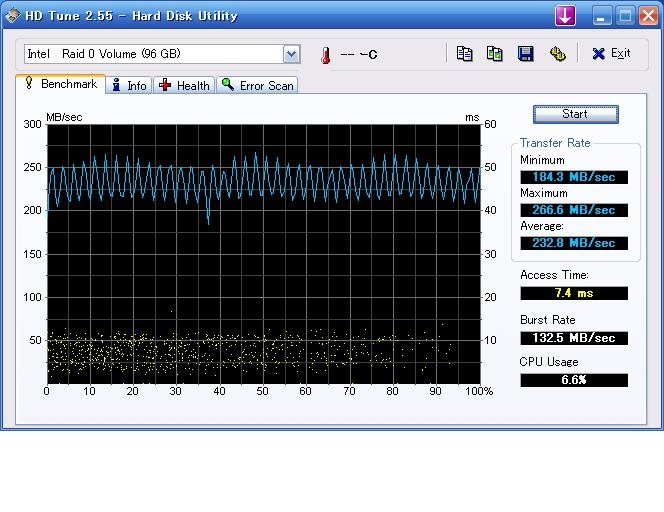Save screenshot floppy disk icon
The width and height of the screenshot is (664, 512).
click(x=526, y=54)
